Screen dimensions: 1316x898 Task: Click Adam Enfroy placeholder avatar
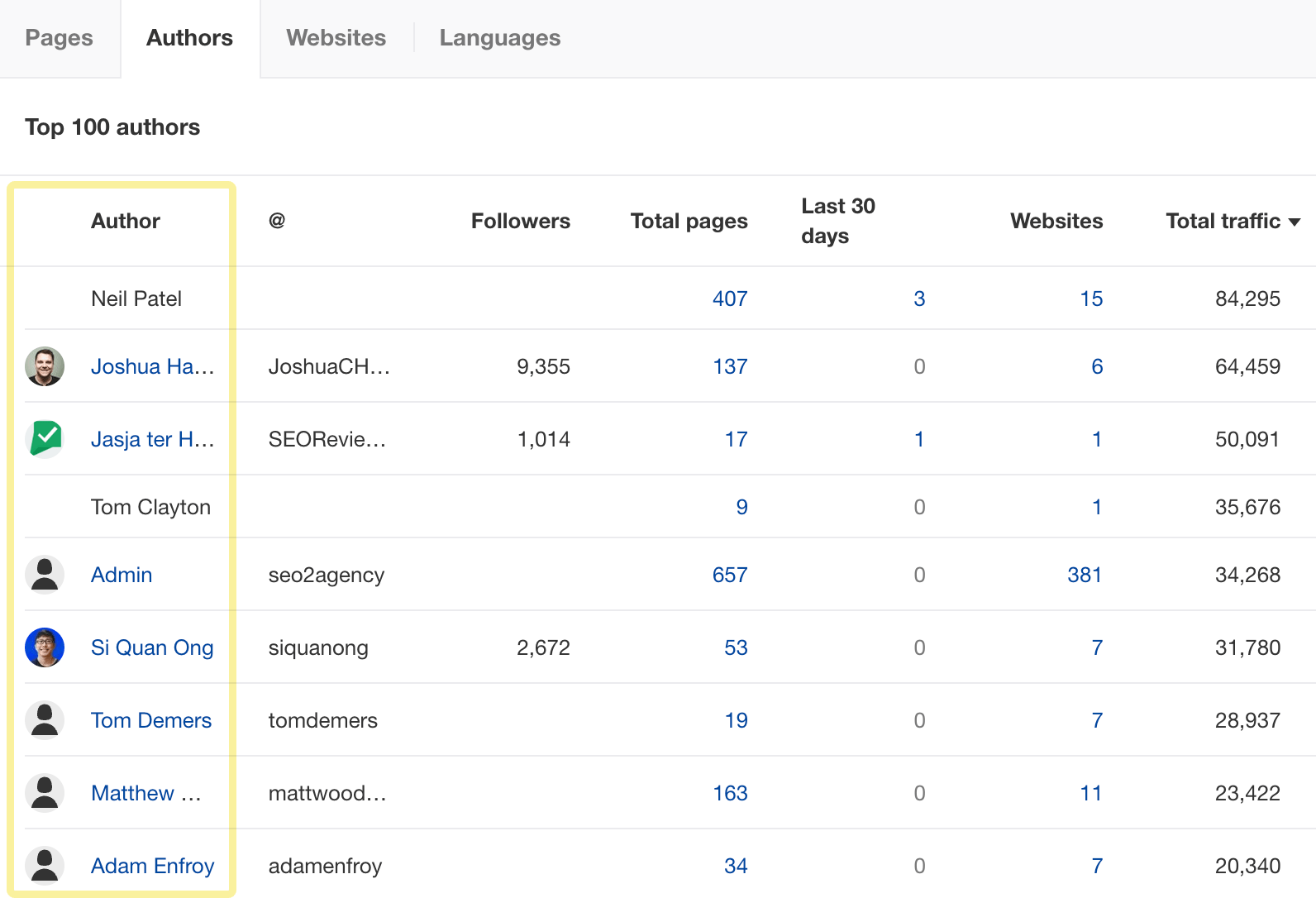[45, 866]
